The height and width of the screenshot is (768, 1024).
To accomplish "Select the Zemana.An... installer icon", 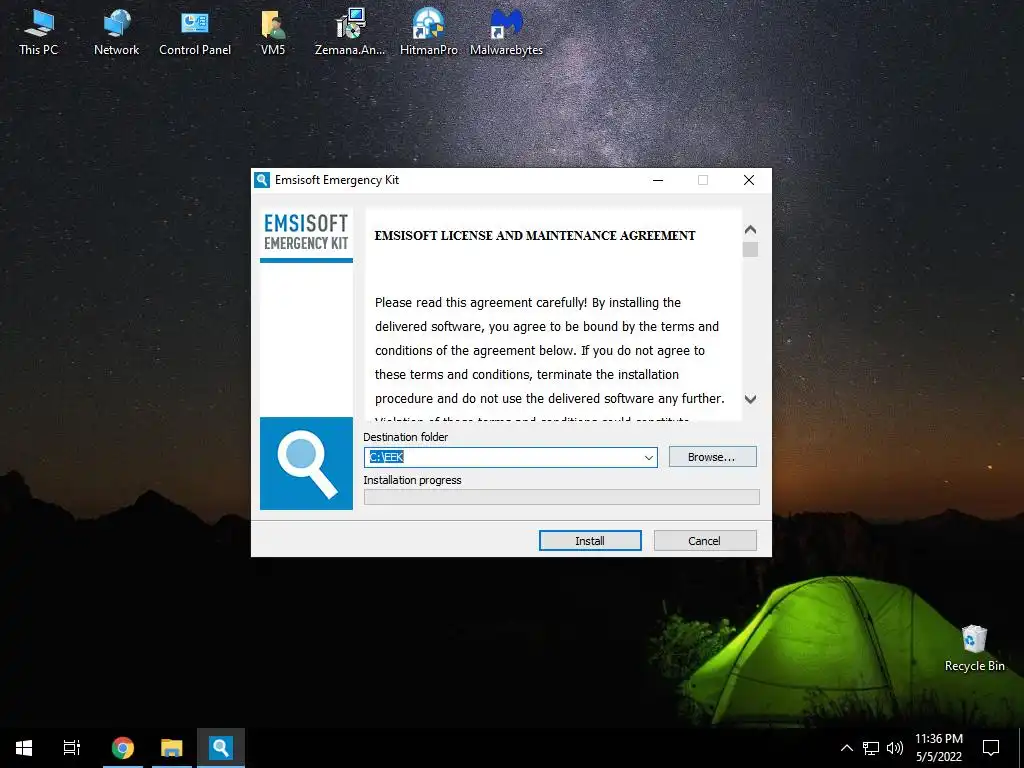I will click(x=350, y=33).
